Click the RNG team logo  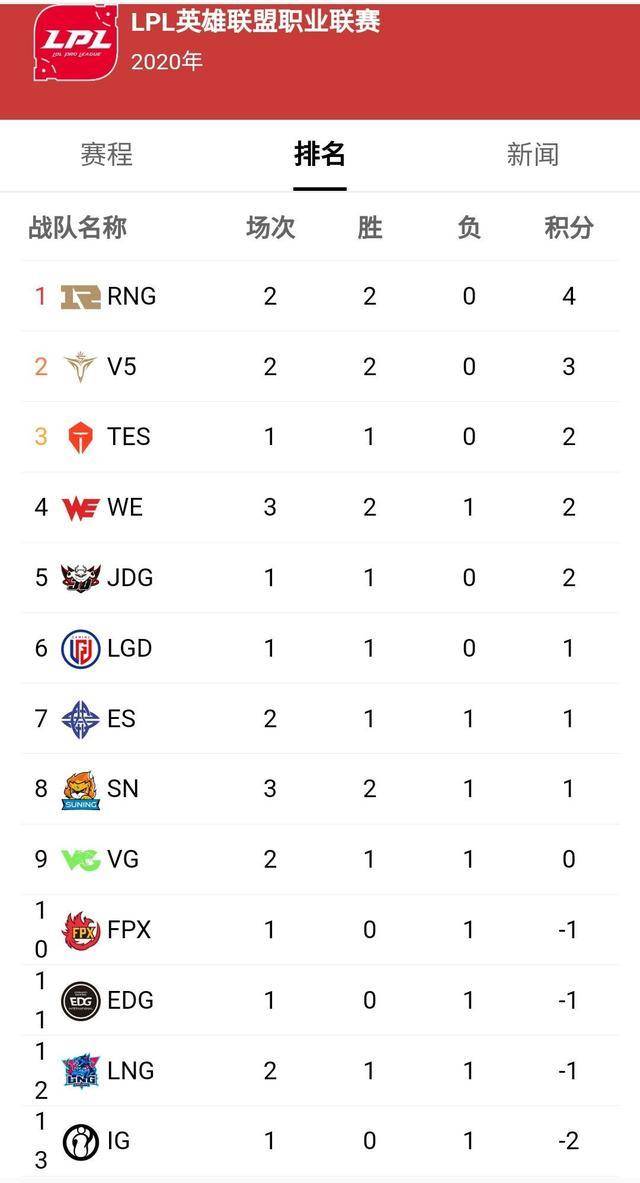coord(80,297)
